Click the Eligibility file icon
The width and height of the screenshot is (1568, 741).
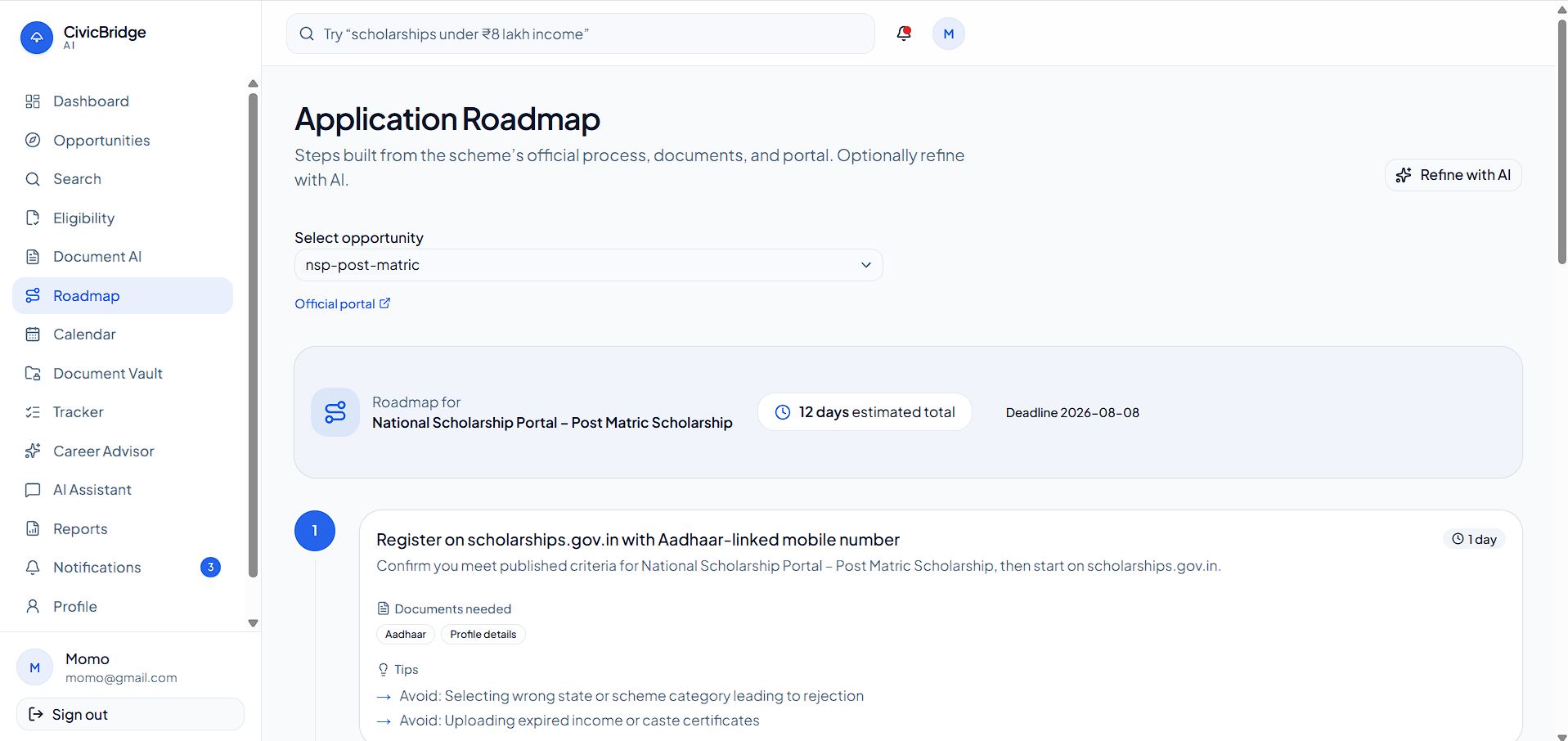[x=33, y=218]
